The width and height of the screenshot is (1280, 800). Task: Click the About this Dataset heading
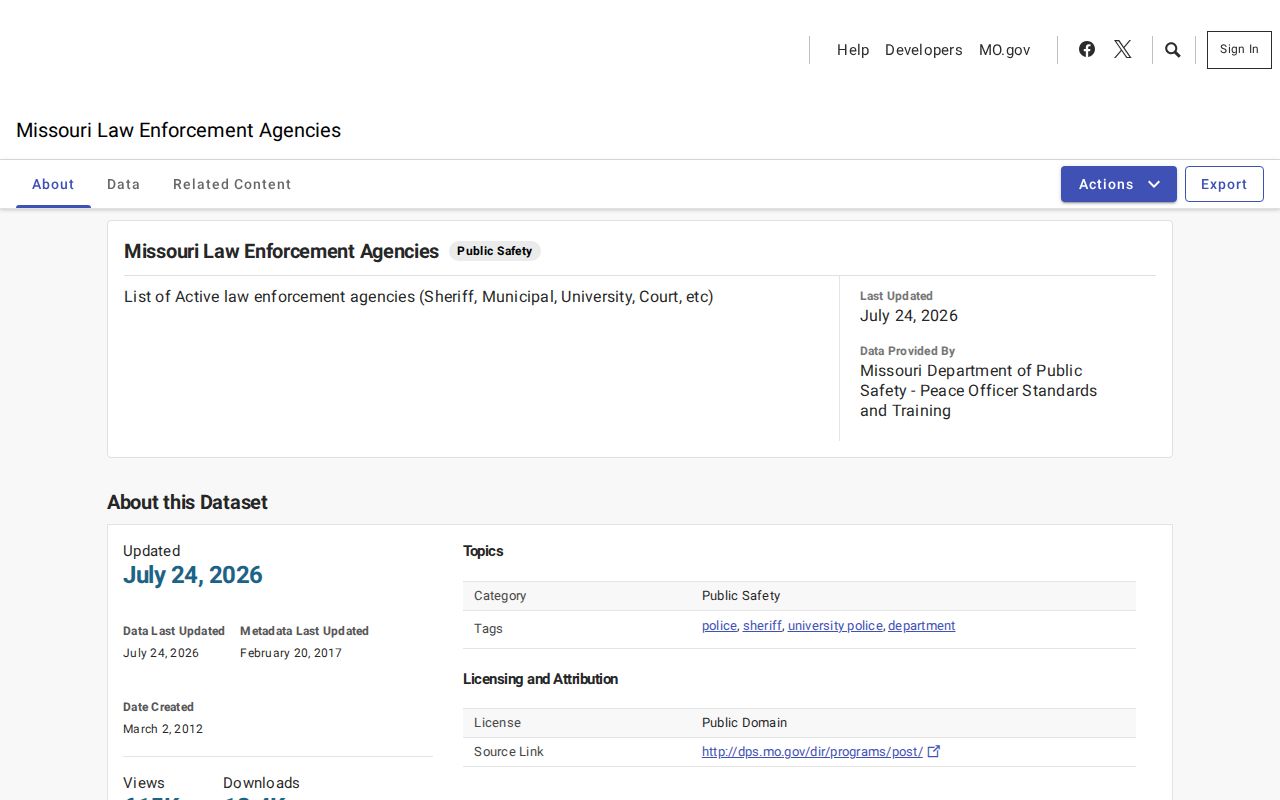pyautogui.click(x=187, y=502)
